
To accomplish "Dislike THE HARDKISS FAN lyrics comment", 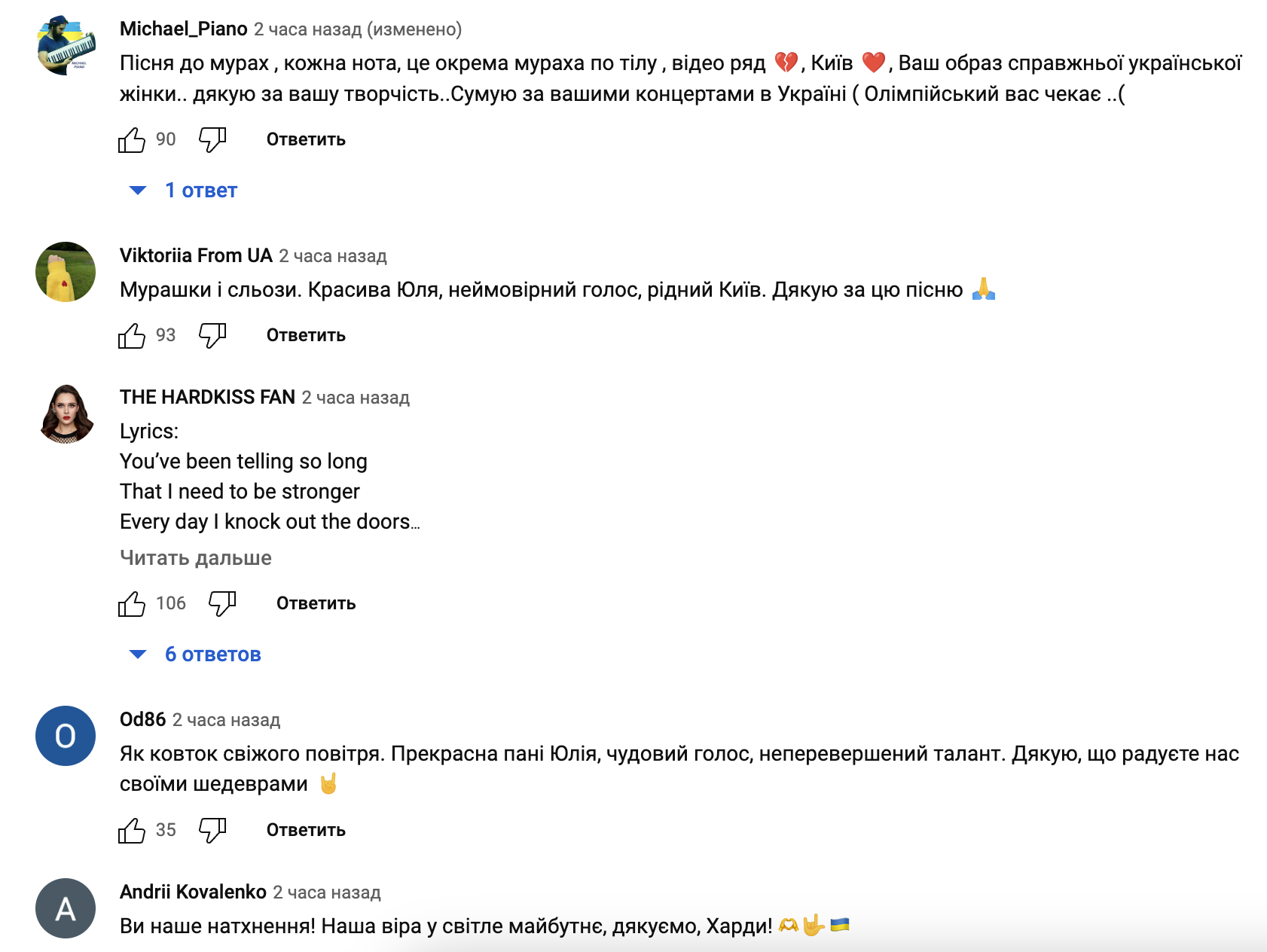I will pos(222,604).
